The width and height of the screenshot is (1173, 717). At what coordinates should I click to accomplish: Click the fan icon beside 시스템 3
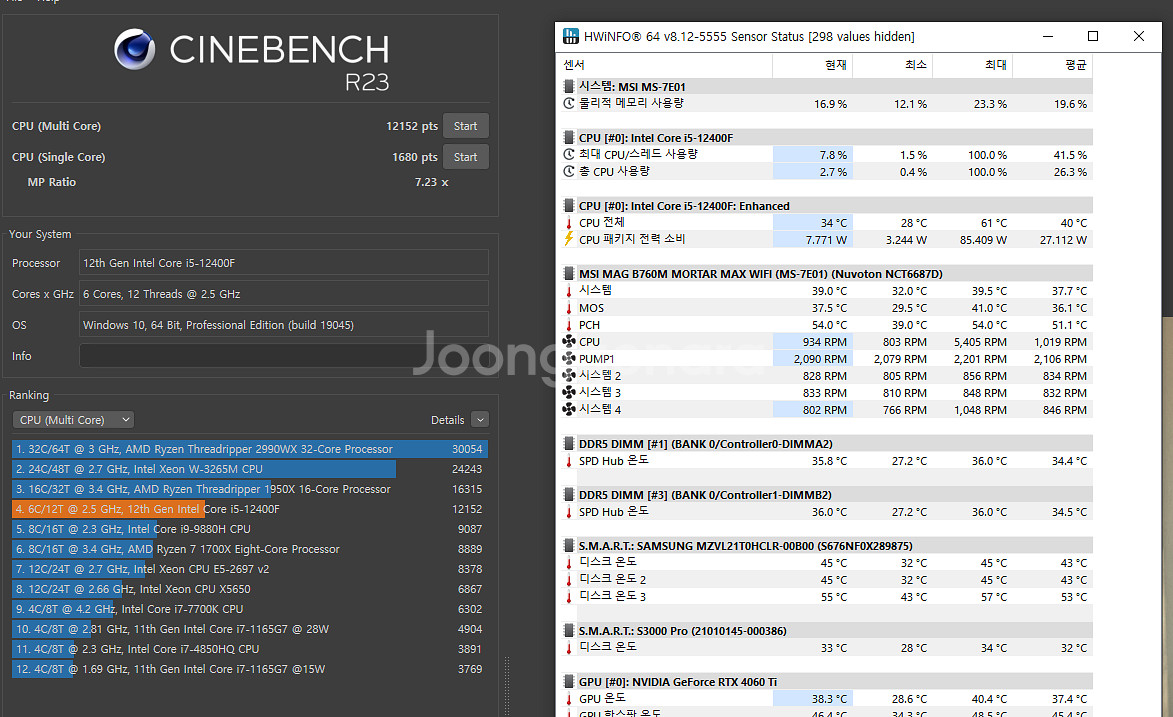(x=569, y=393)
